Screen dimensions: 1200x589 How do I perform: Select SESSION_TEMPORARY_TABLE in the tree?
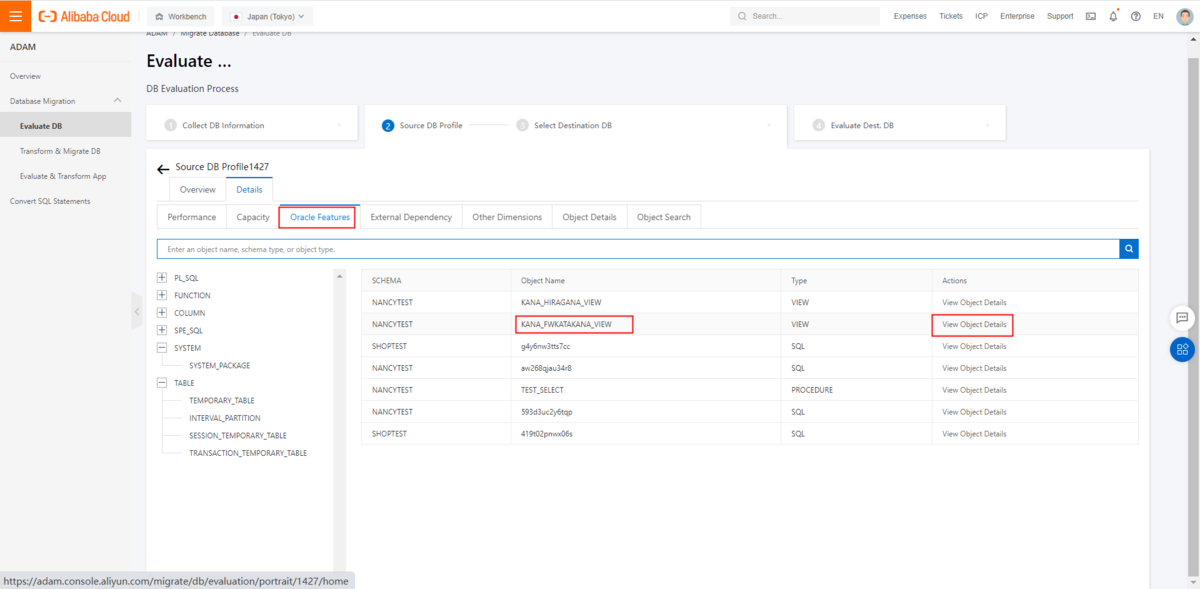[x=238, y=436]
